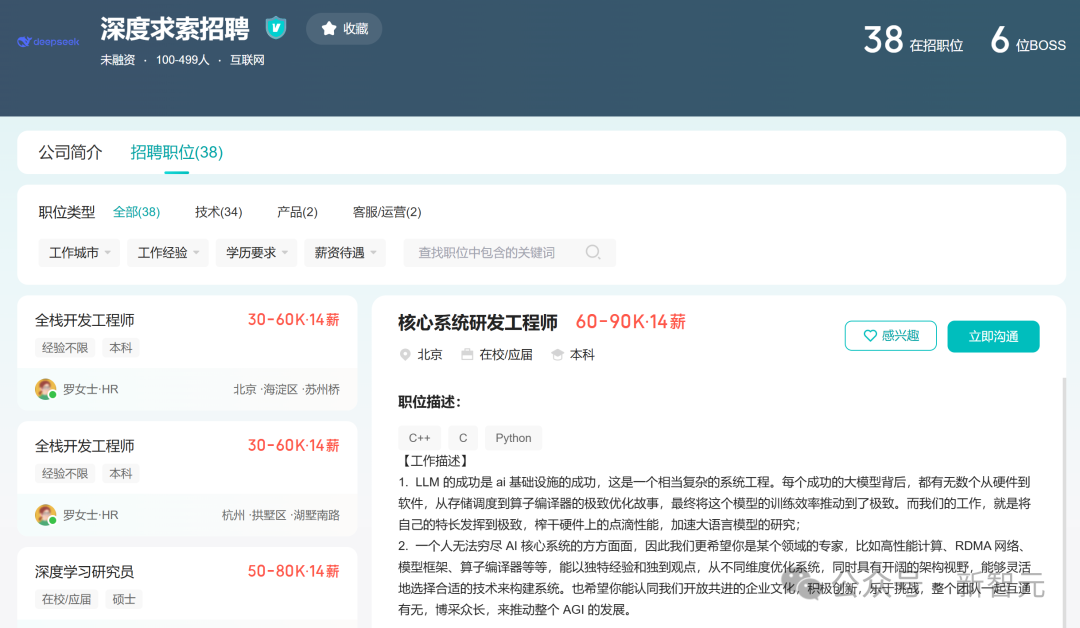
Task: Filter by 全部(38) job type
Action: pyautogui.click(x=136, y=212)
